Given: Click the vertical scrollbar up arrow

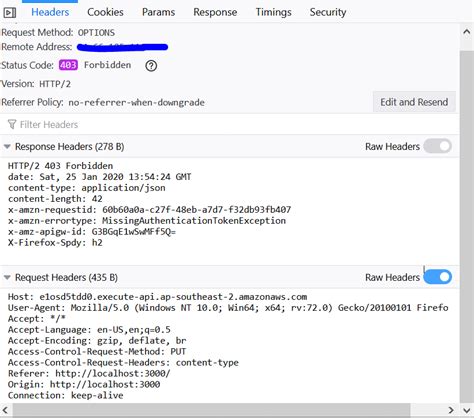Looking at the screenshot, I should coord(467,32).
